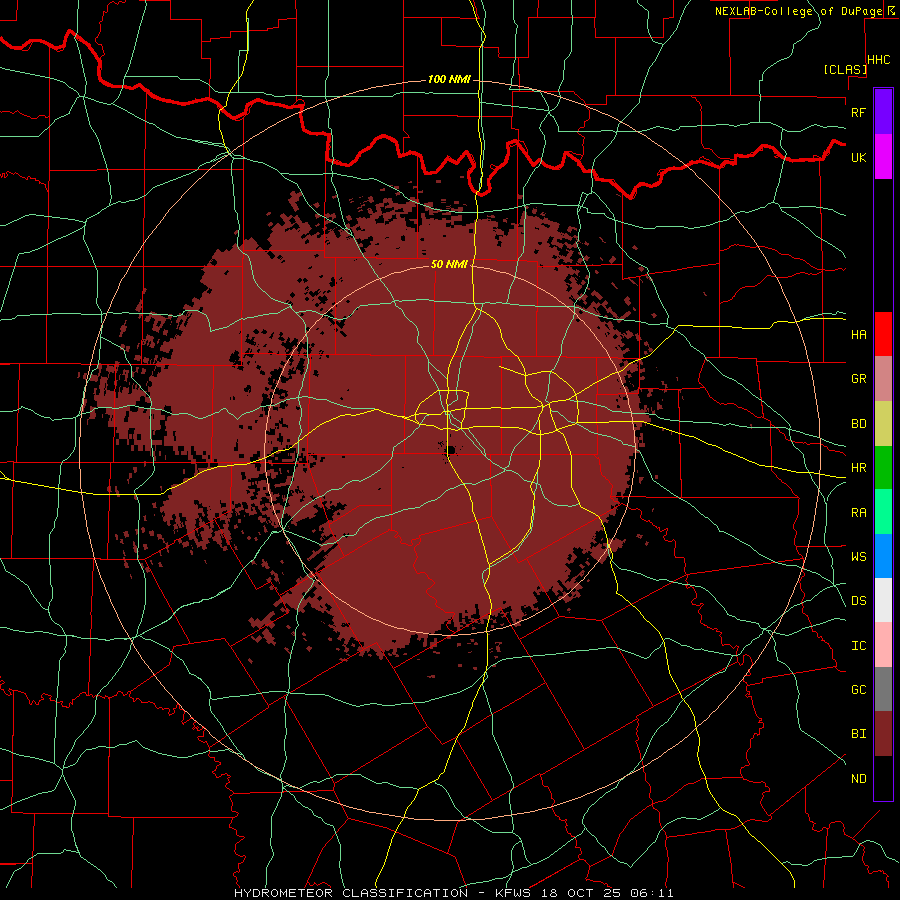Click the ND legend label
Image resolution: width=900 pixels, height=900 pixels.
pos(859,779)
